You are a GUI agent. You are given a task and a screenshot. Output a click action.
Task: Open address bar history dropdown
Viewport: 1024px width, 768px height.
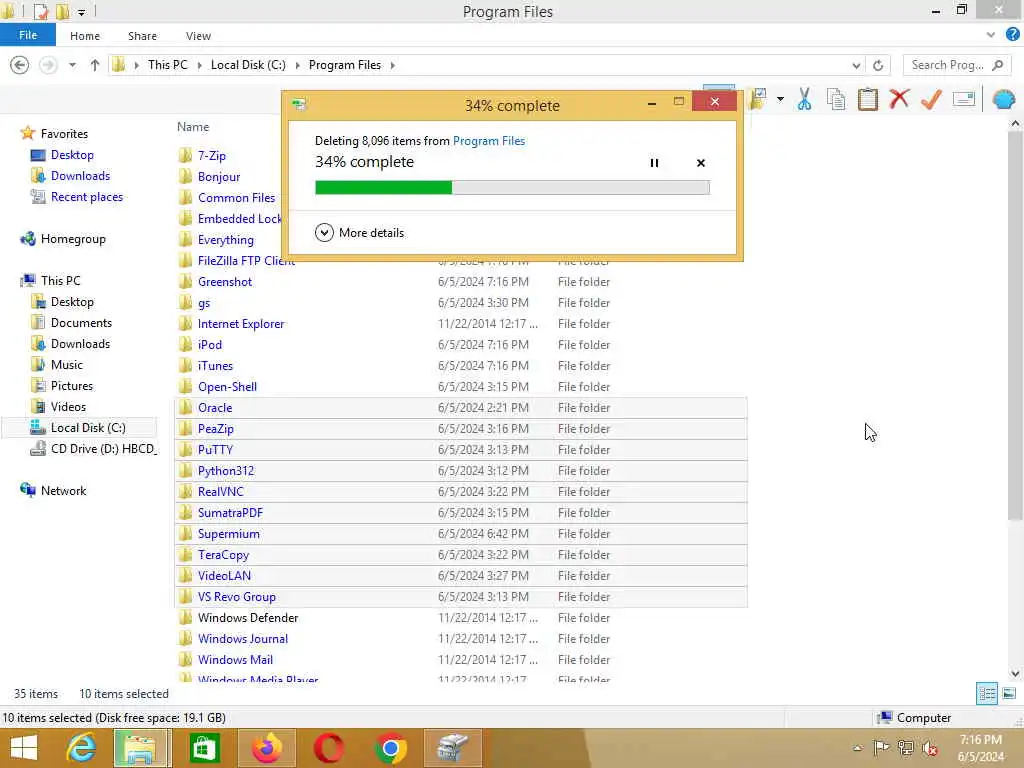click(856, 65)
